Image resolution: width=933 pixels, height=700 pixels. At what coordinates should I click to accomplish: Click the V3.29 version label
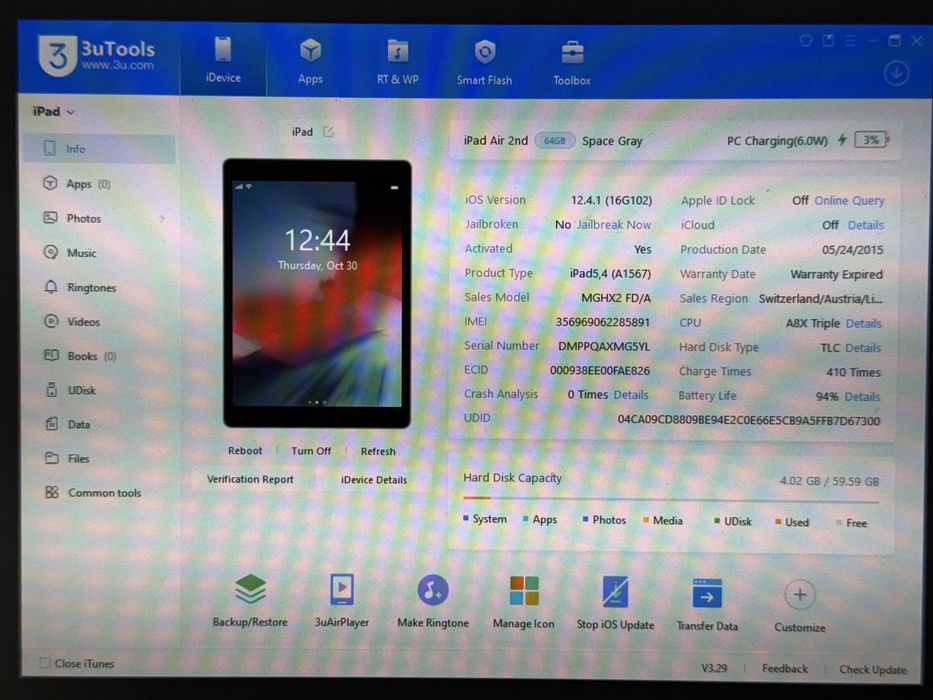[714, 668]
